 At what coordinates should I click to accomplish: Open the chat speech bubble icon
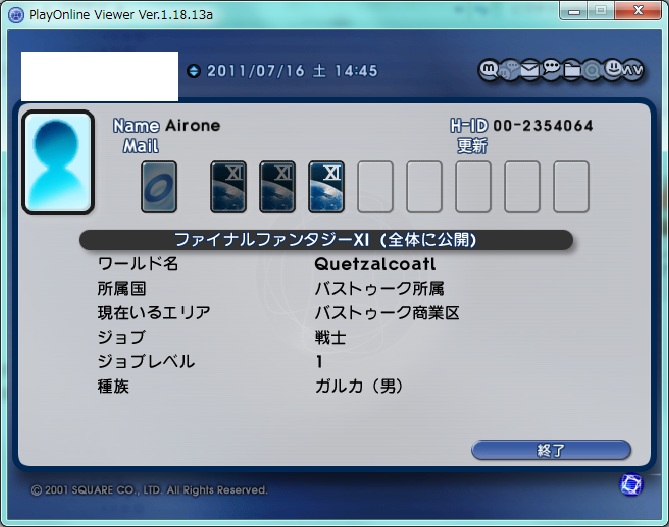click(x=551, y=69)
